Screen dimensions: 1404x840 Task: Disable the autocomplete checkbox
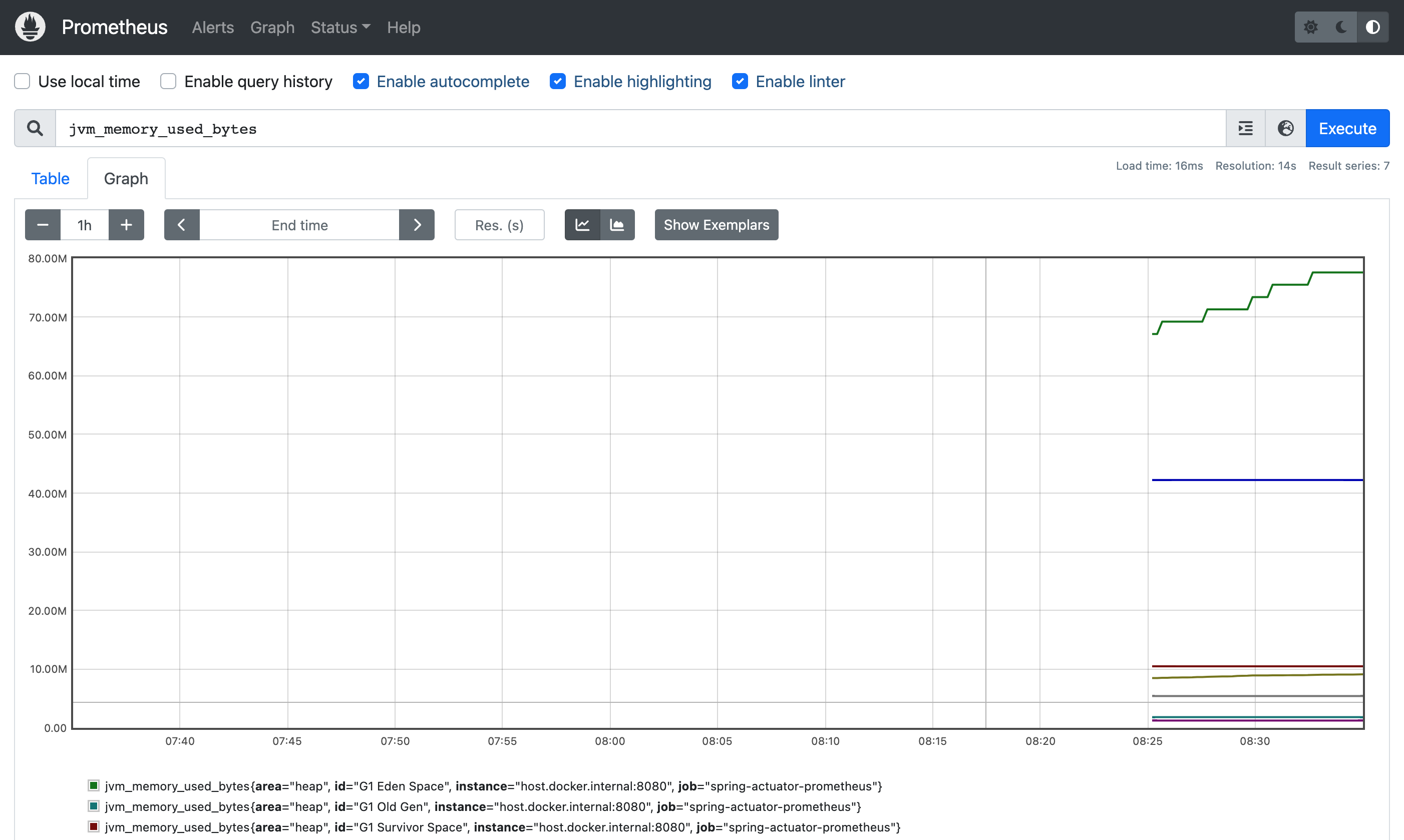click(361, 81)
